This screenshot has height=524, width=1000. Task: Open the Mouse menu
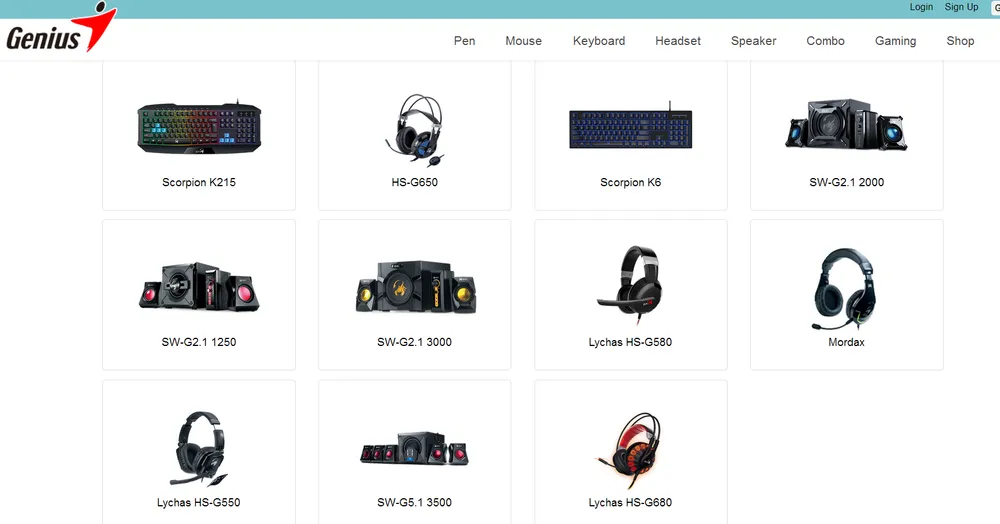(x=524, y=41)
